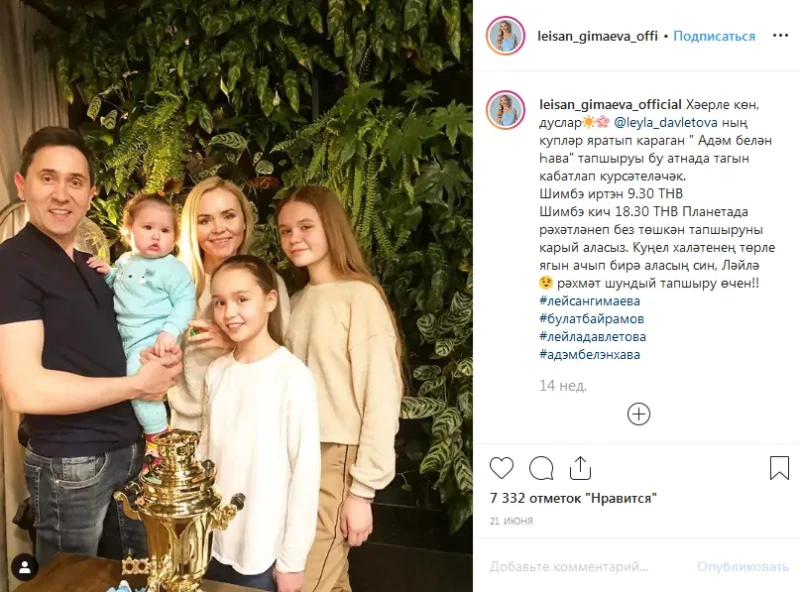Open leisan_gimaeva_offi username in the header

597,36
